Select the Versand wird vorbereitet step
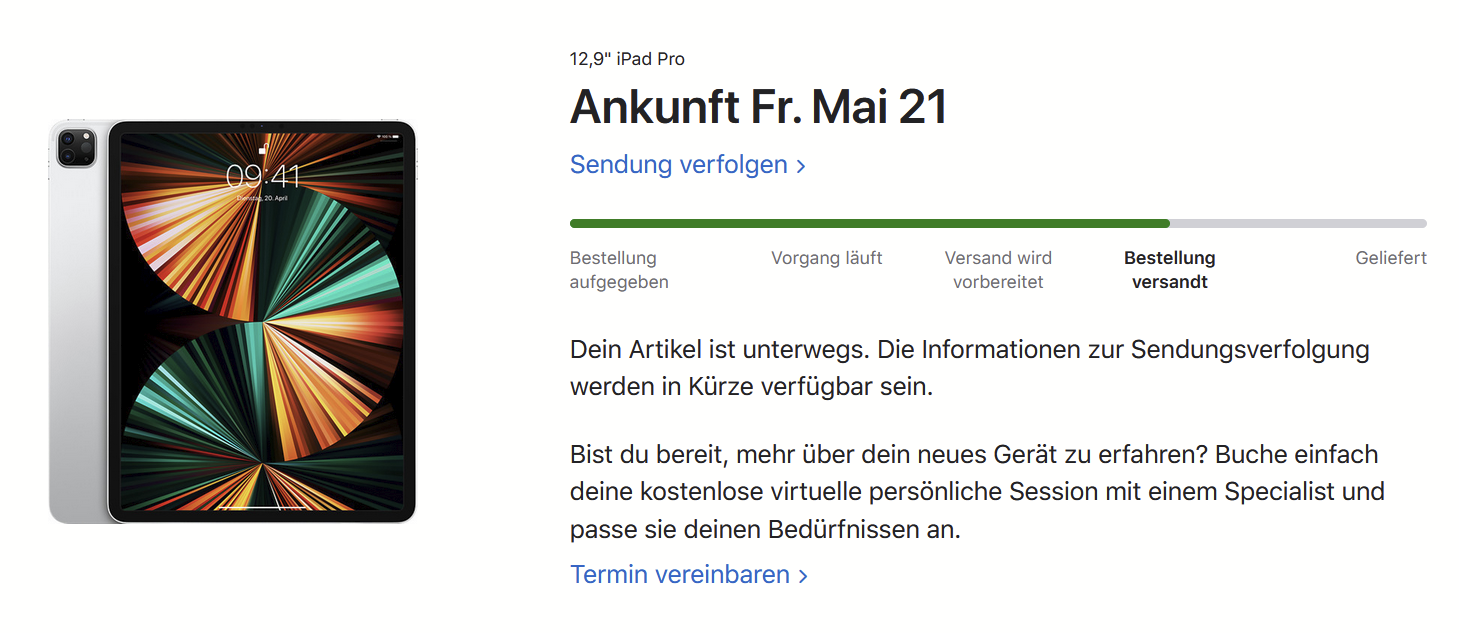The height and width of the screenshot is (633, 1459). [x=998, y=270]
